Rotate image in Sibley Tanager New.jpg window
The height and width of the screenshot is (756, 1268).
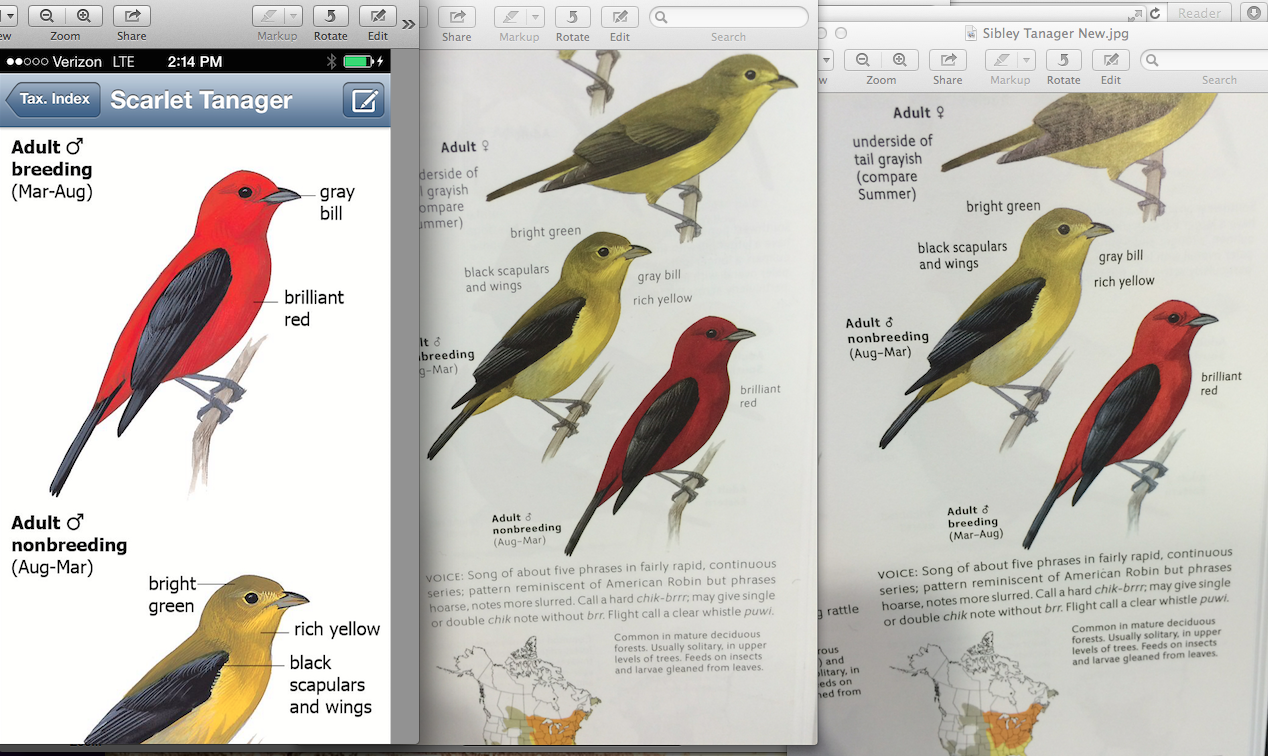1063,60
